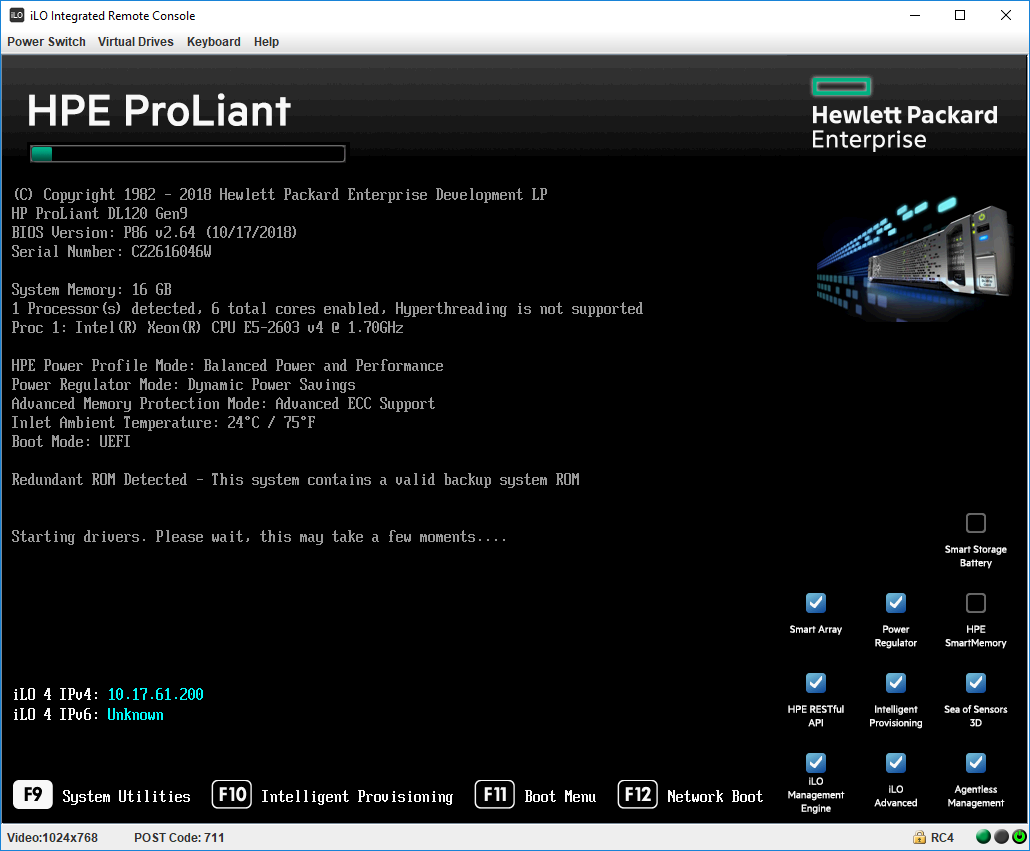Click the Hewlett Packard Enterprise green logo

click(841, 87)
